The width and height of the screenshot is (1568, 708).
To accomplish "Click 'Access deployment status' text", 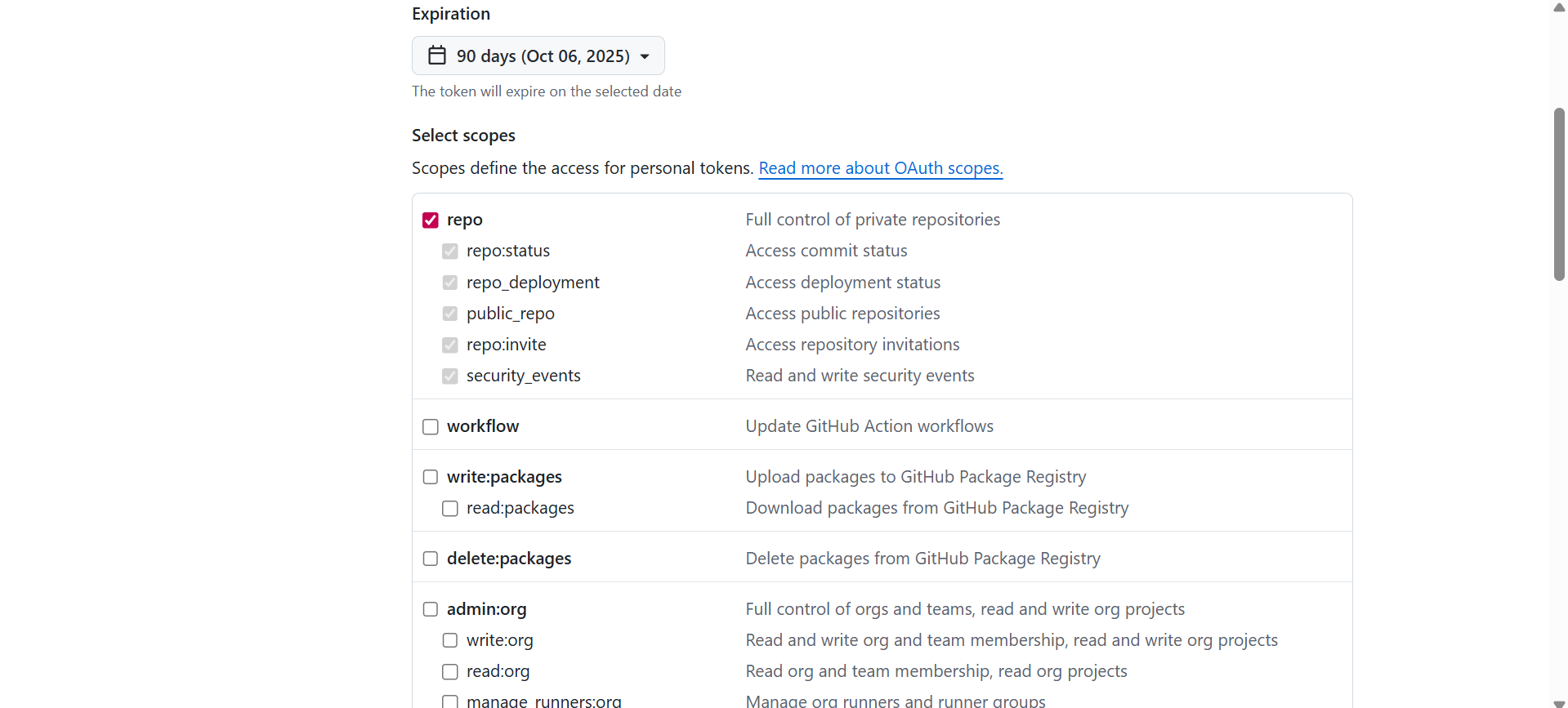I will pos(843,283).
